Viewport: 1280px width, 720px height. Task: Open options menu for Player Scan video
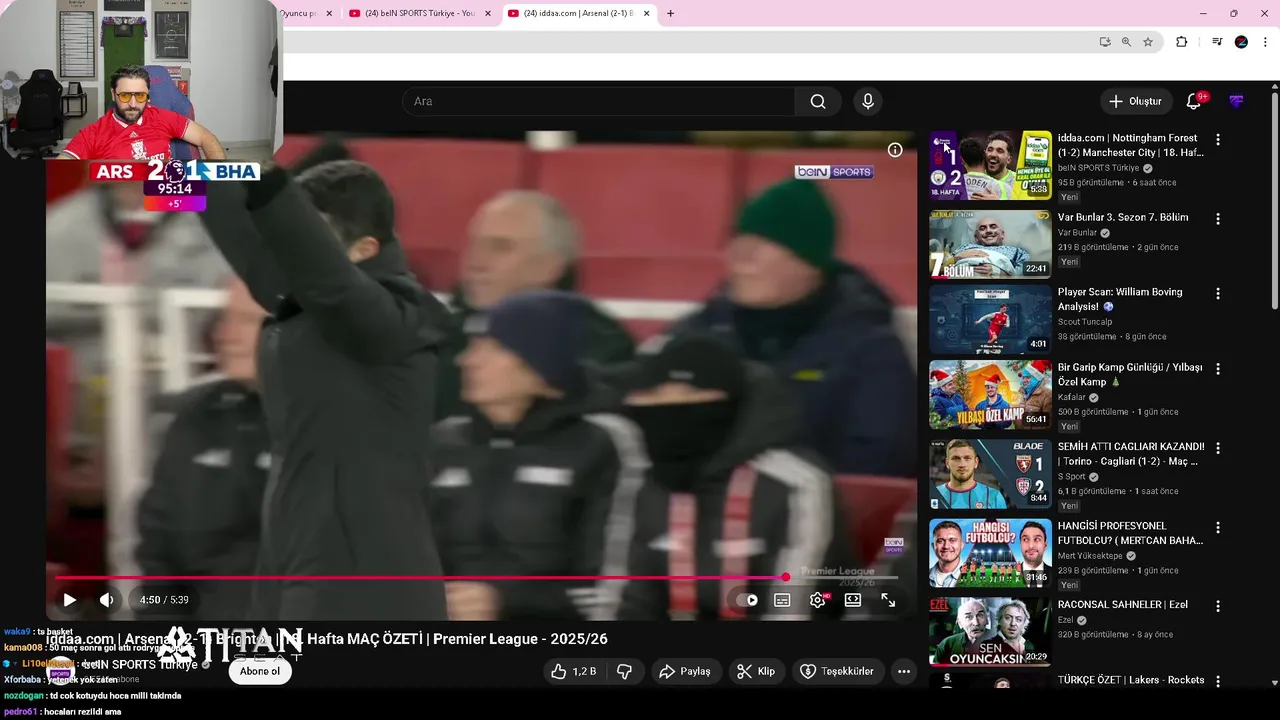pos(1218,294)
